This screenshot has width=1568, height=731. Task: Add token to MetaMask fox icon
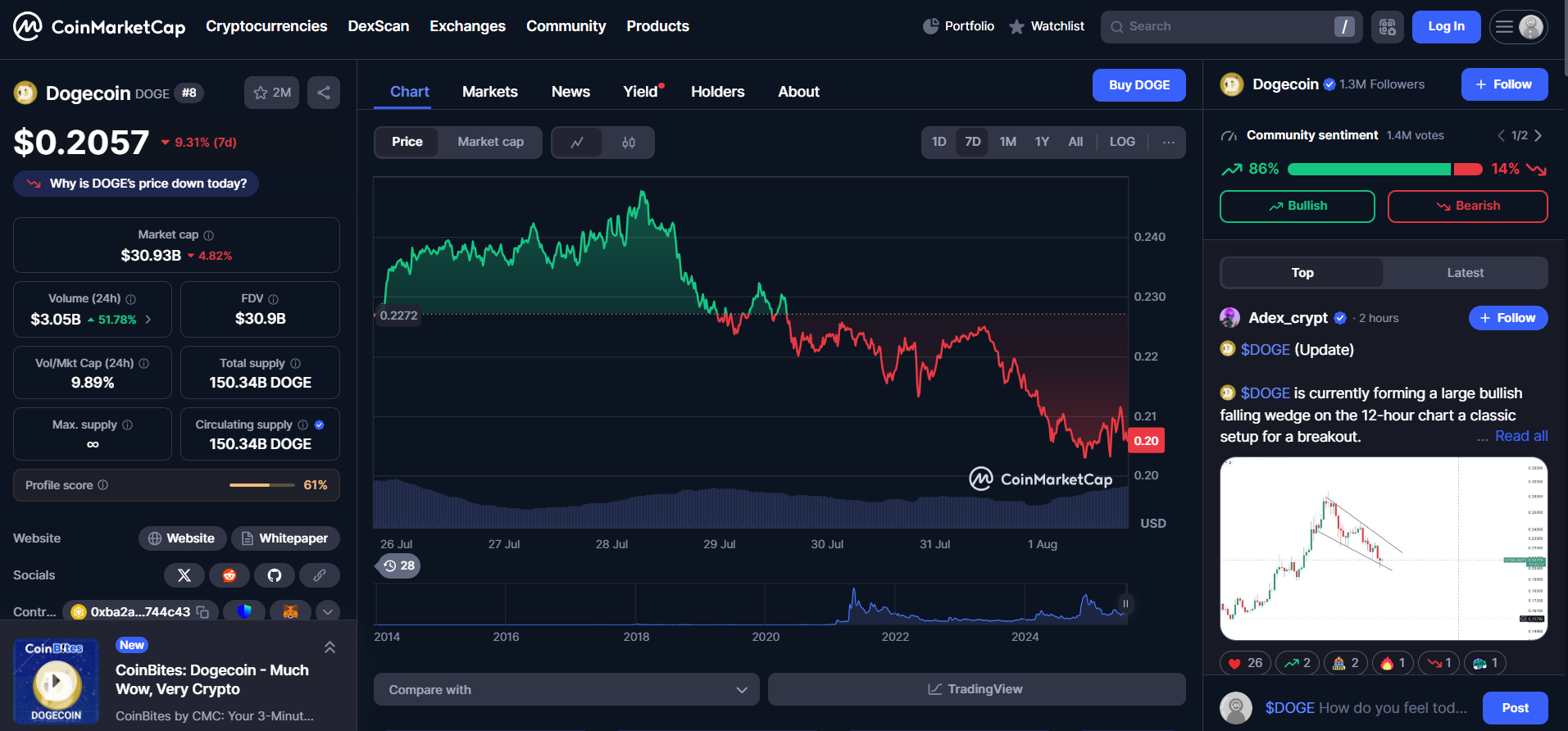pyautogui.click(x=290, y=611)
